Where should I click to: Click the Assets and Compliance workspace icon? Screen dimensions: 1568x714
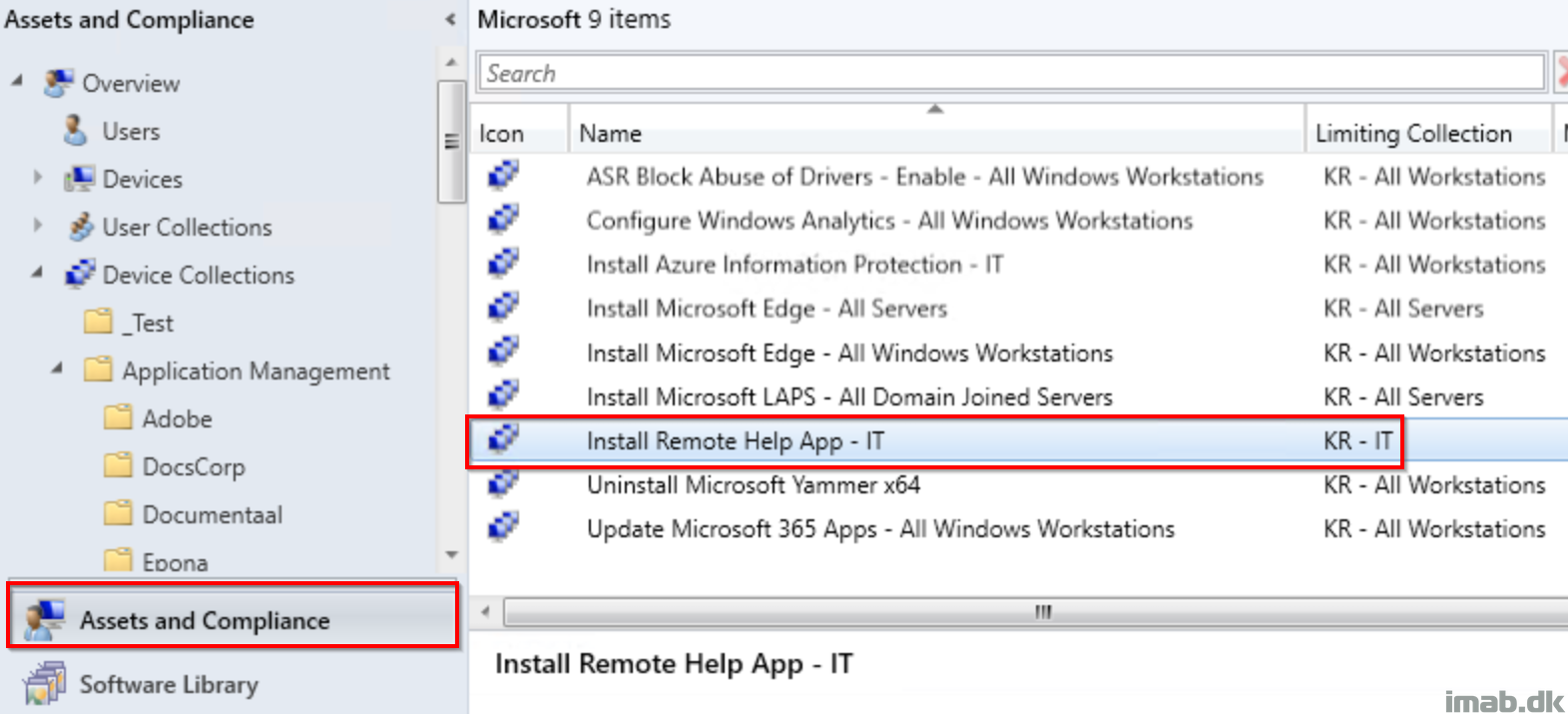(45, 620)
